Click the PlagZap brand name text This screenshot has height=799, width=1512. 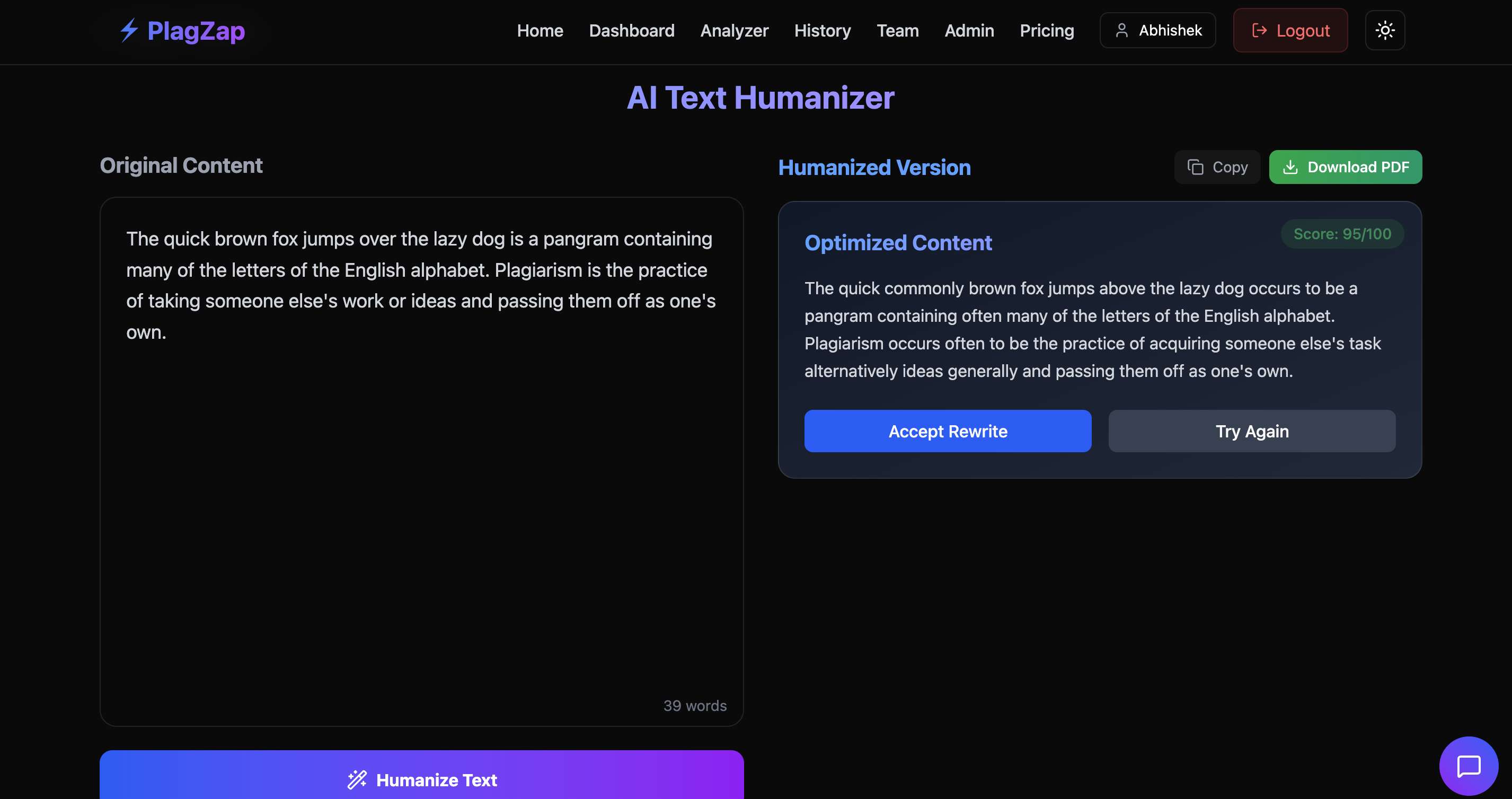196,31
